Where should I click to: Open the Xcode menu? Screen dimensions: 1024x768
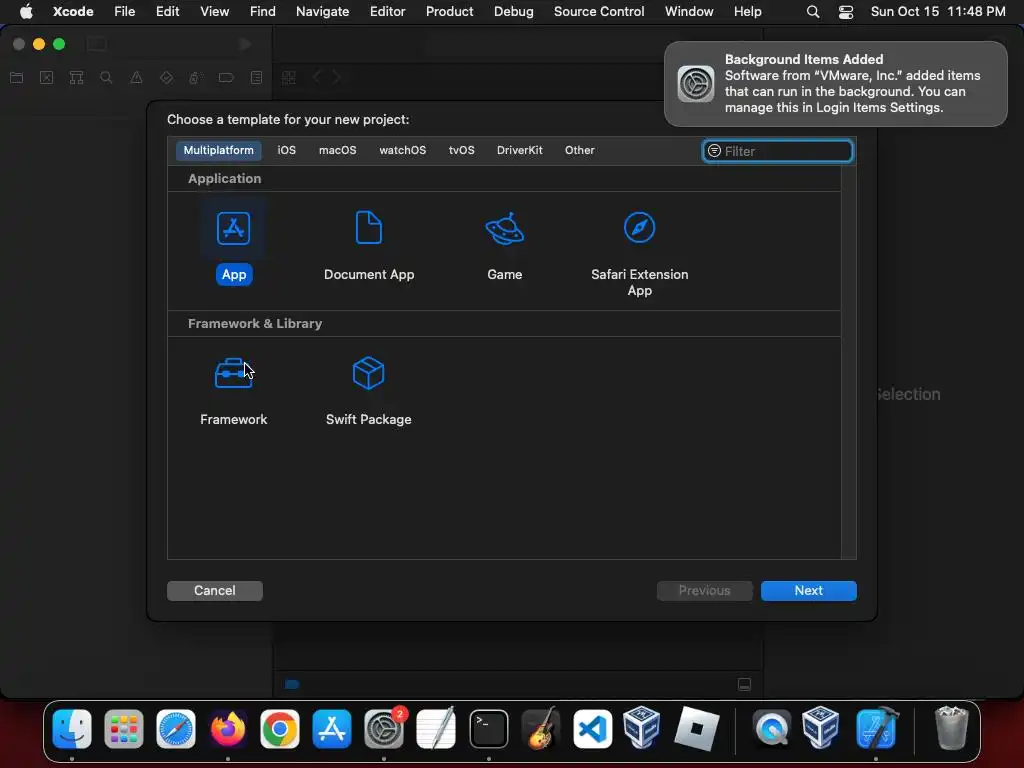pyautogui.click(x=73, y=11)
